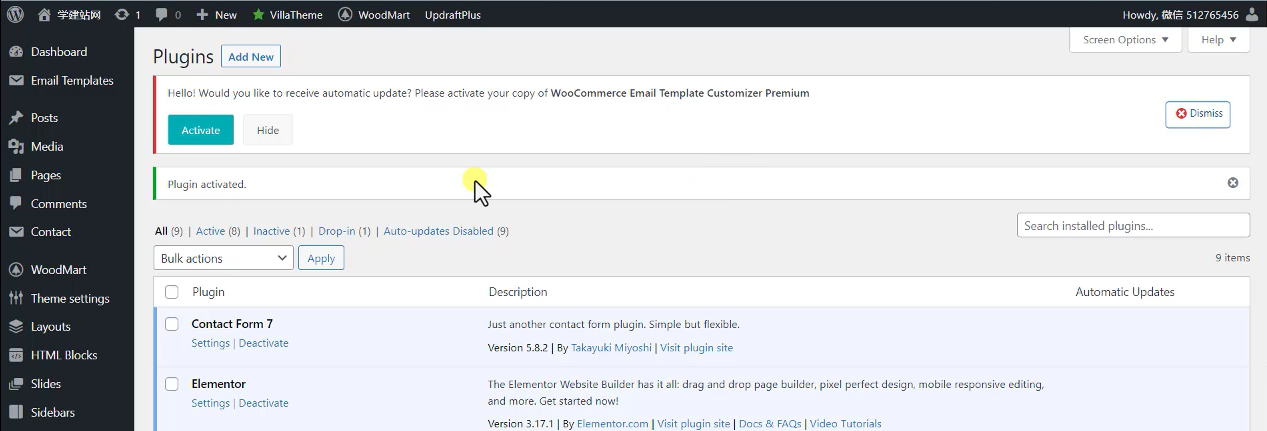
Task: Click Add New plugin button
Action: 251,57
